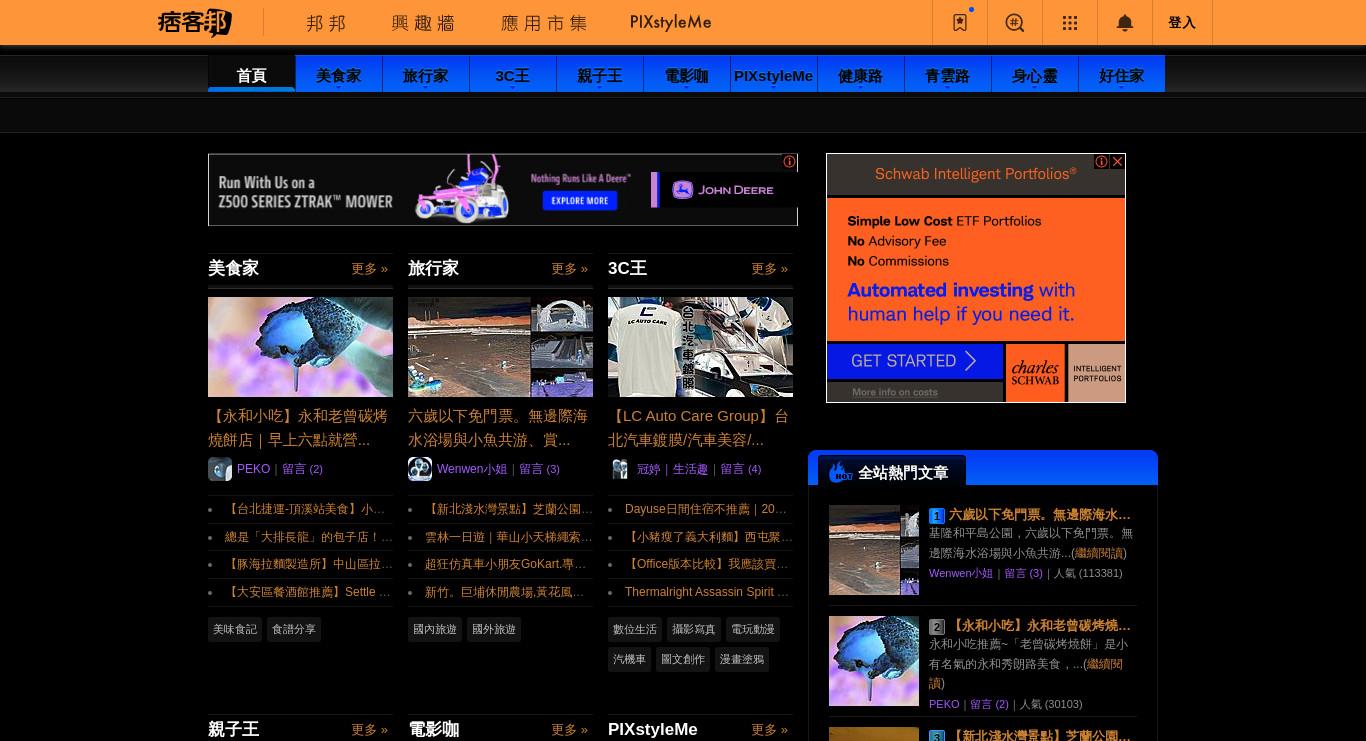Click 繼續閱讀 in hot article 1
The width and height of the screenshot is (1366, 741).
click(x=1099, y=553)
